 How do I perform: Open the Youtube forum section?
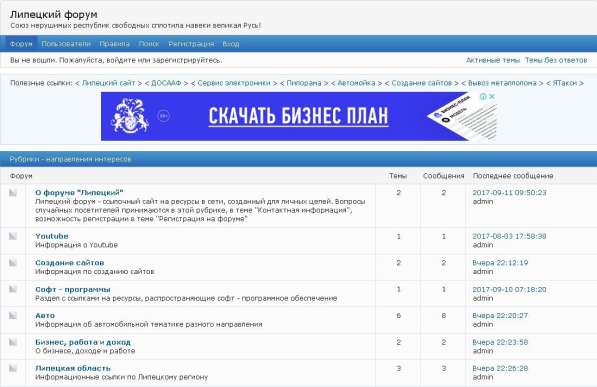tap(52, 236)
